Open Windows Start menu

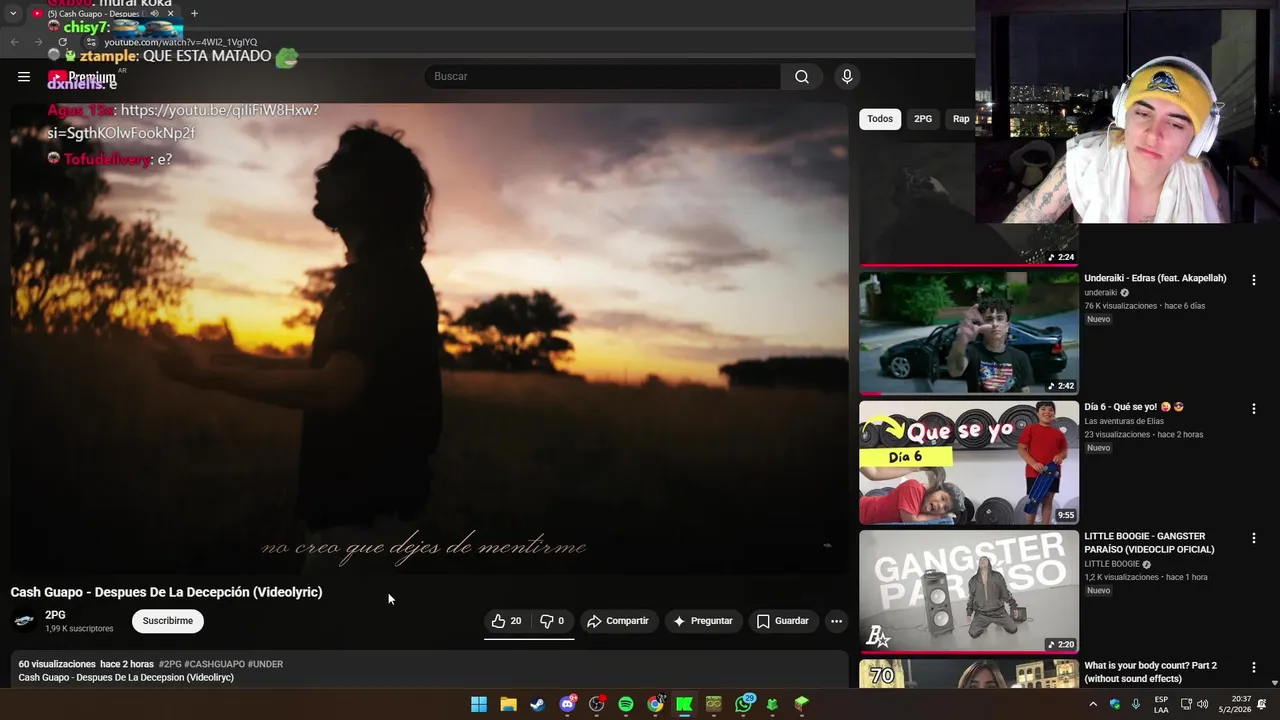479,704
